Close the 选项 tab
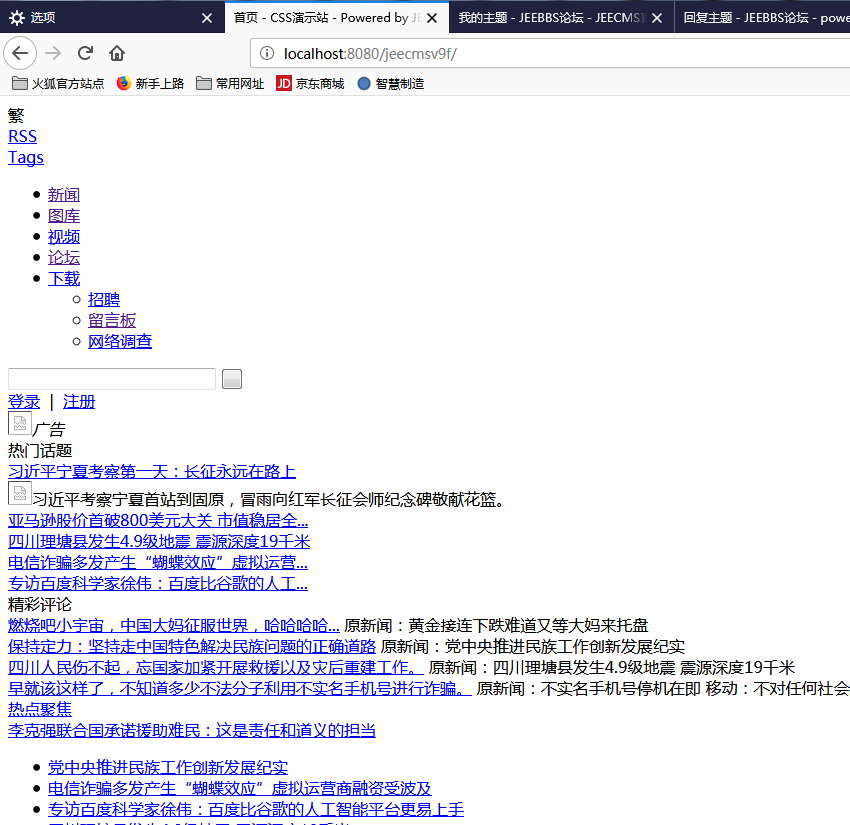Viewport: 850px width, 825px height. tap(207, 18)
